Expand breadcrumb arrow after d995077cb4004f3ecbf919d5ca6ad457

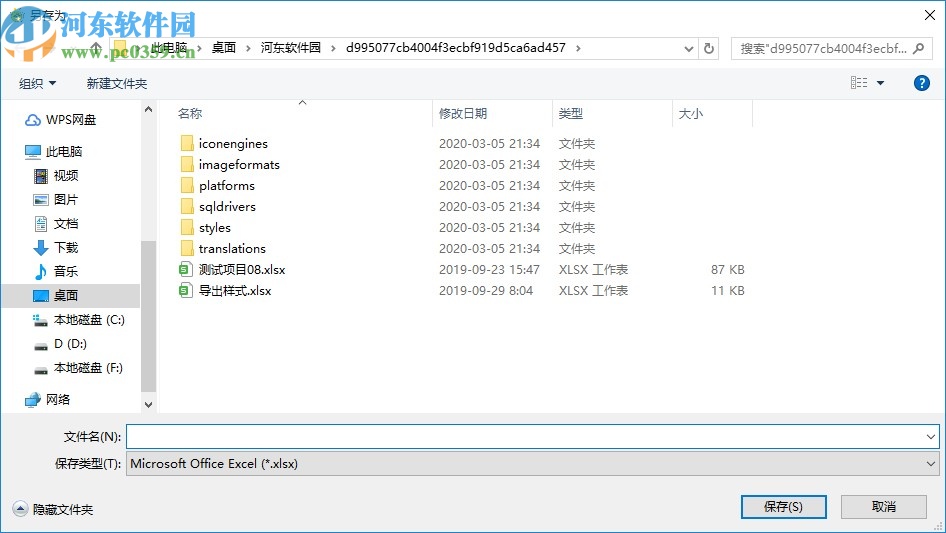(x=578, y=48)
